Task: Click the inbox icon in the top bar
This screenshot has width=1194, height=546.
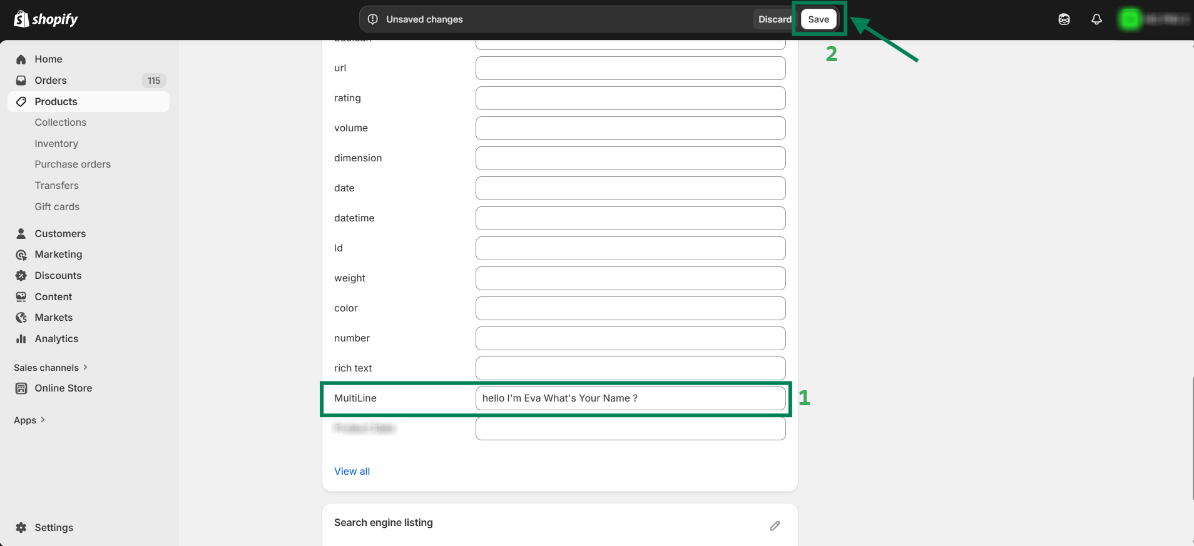Action: [1064, 19]
